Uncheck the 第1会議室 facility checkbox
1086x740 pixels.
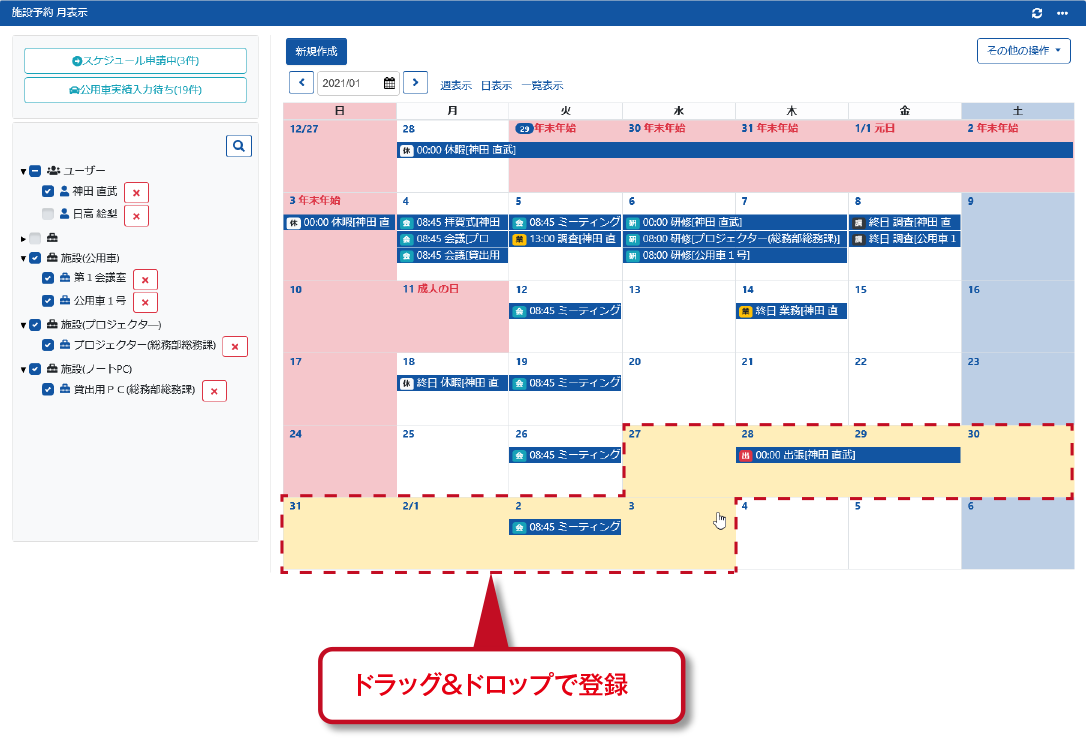[x=48, y=279]
